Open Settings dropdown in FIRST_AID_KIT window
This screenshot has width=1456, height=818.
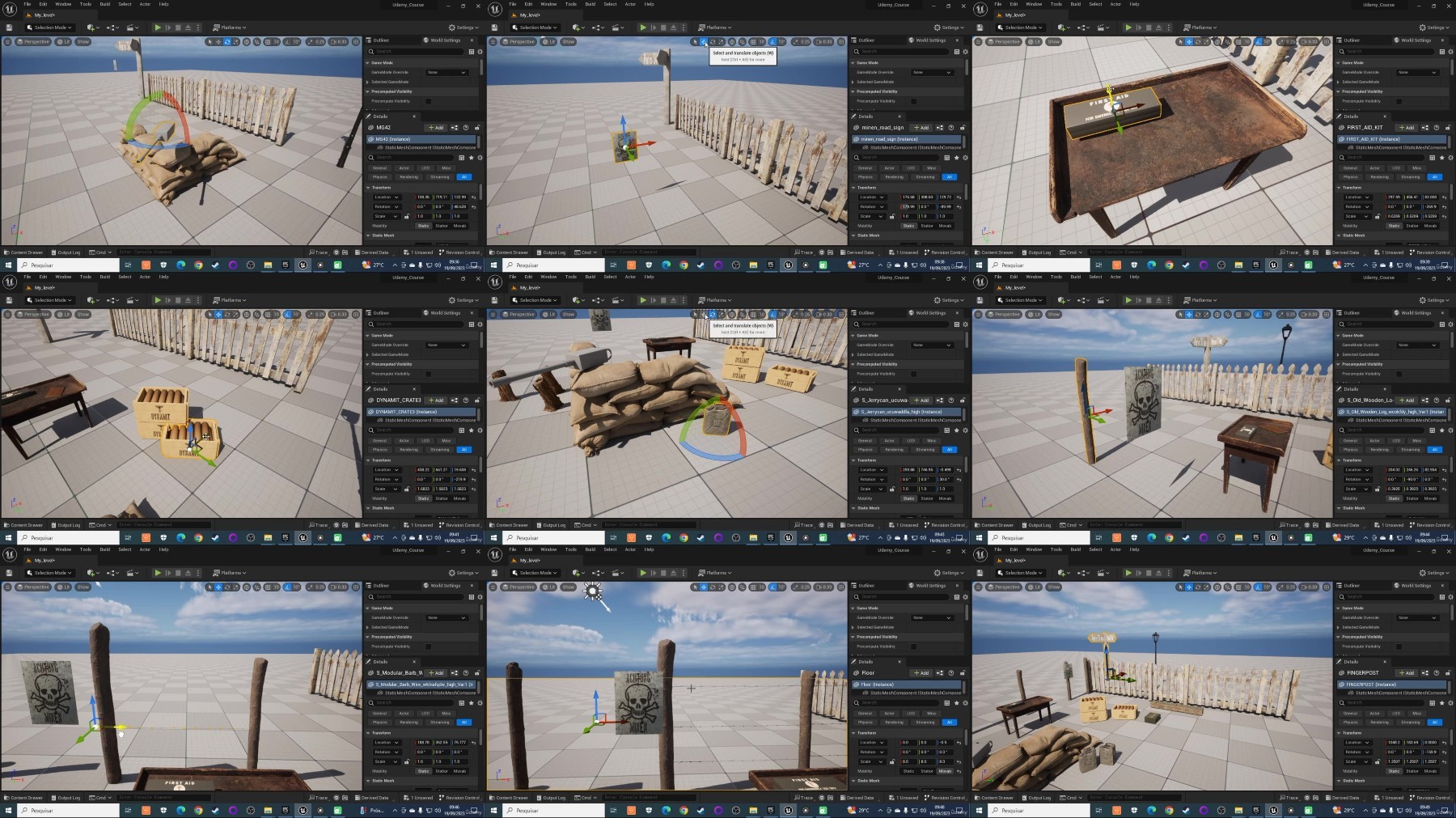[x=1434, y=28]
